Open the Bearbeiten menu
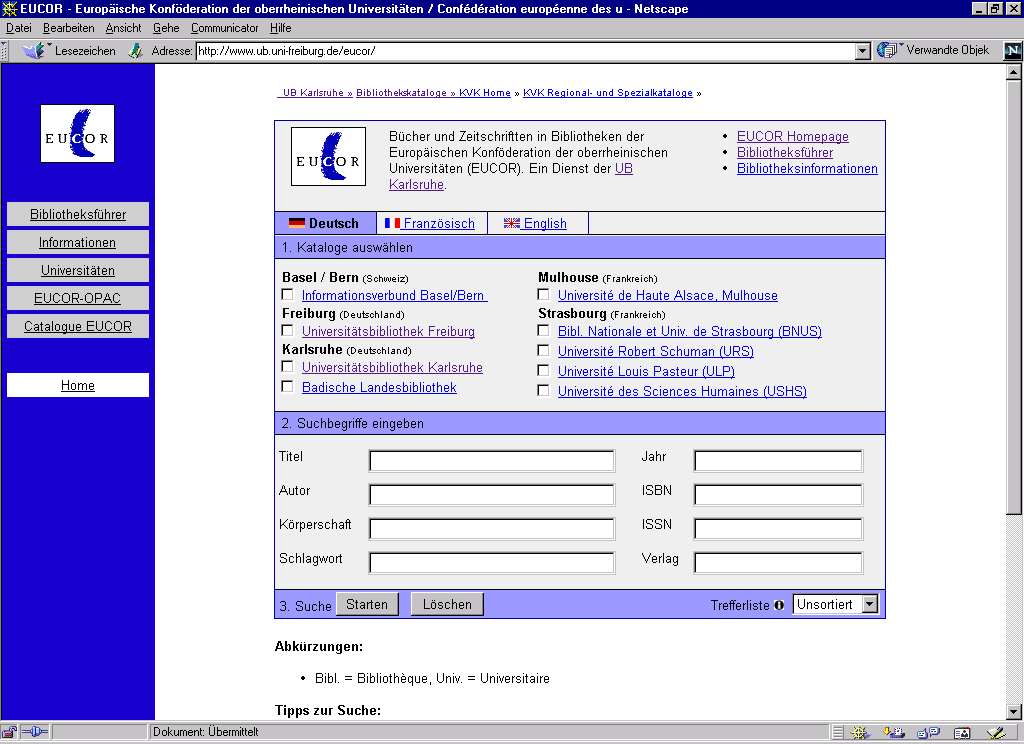The image size is (1024, 744). click(x=69, y=28)
